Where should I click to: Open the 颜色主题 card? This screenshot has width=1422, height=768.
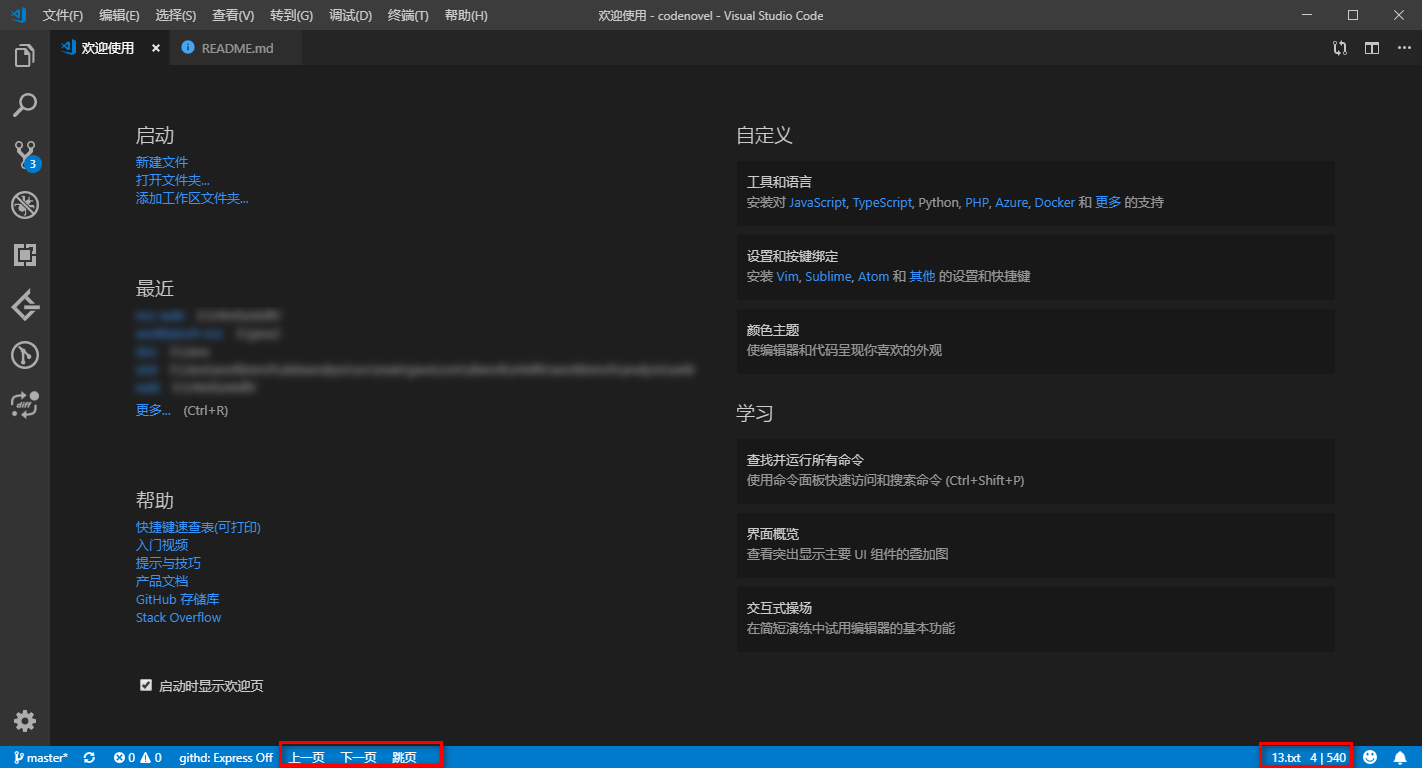click(x=1036, y=341)
